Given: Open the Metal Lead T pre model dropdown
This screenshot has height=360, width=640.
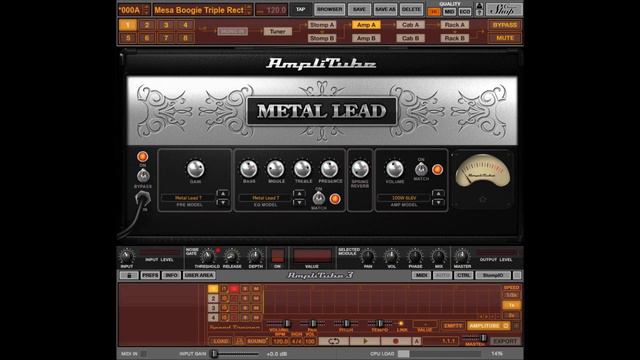Looking at the screenshot, I should point(188,198).
